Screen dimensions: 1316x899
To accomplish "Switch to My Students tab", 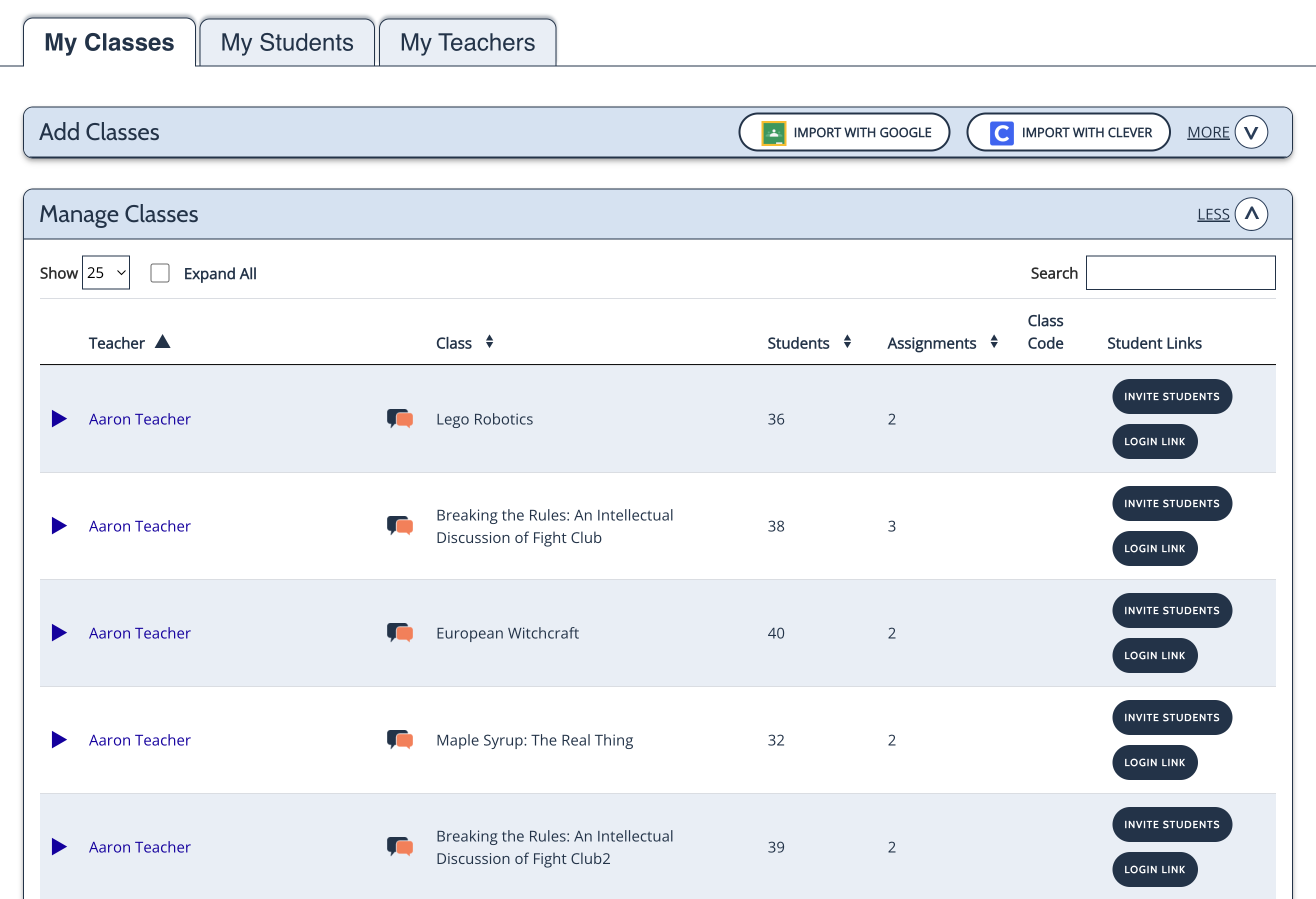I will (287, 42).
